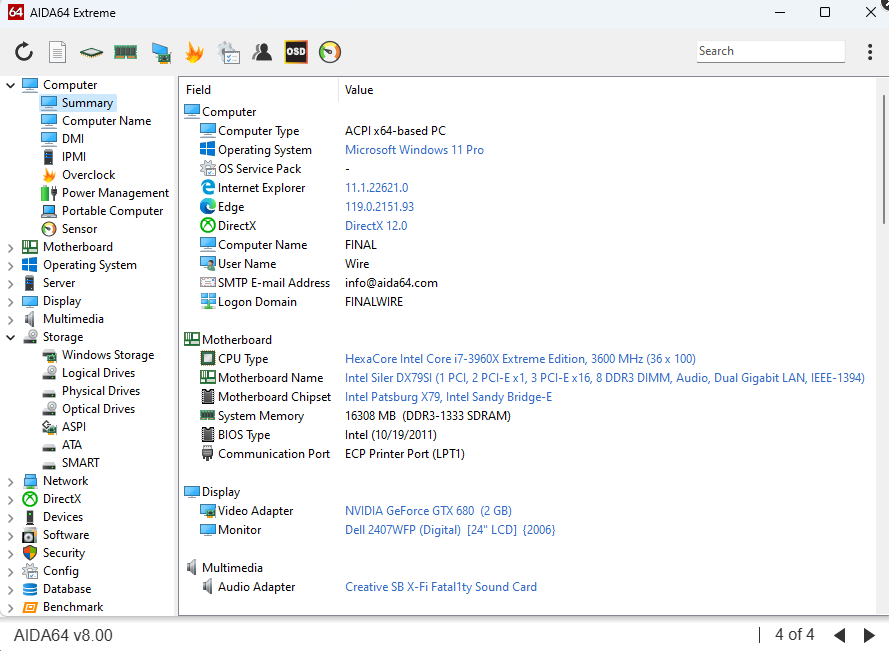Click the Refresh toolbar icon
Screen dimensions: 889x651
click(24, 52)
